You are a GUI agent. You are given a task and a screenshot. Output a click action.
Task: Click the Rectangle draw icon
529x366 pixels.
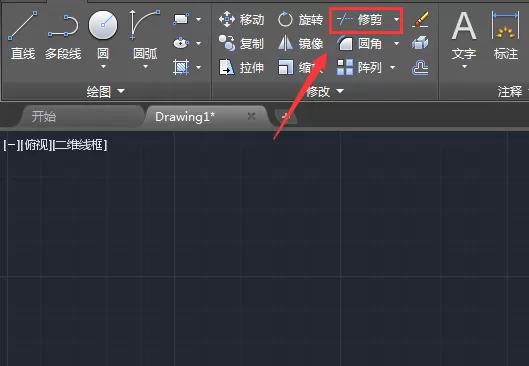pos(181,19)
